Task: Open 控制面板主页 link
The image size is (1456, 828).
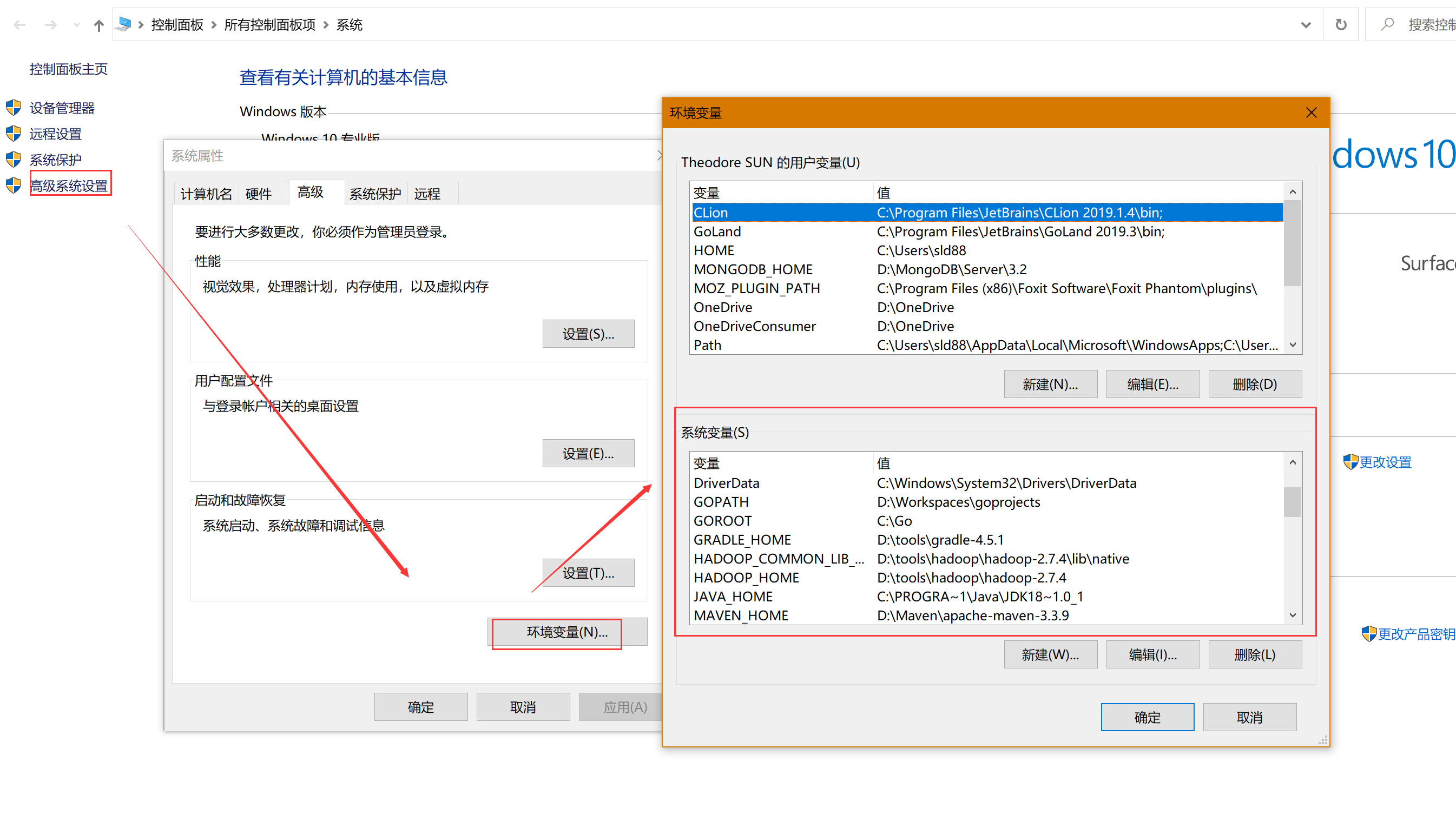Action: 68,69
